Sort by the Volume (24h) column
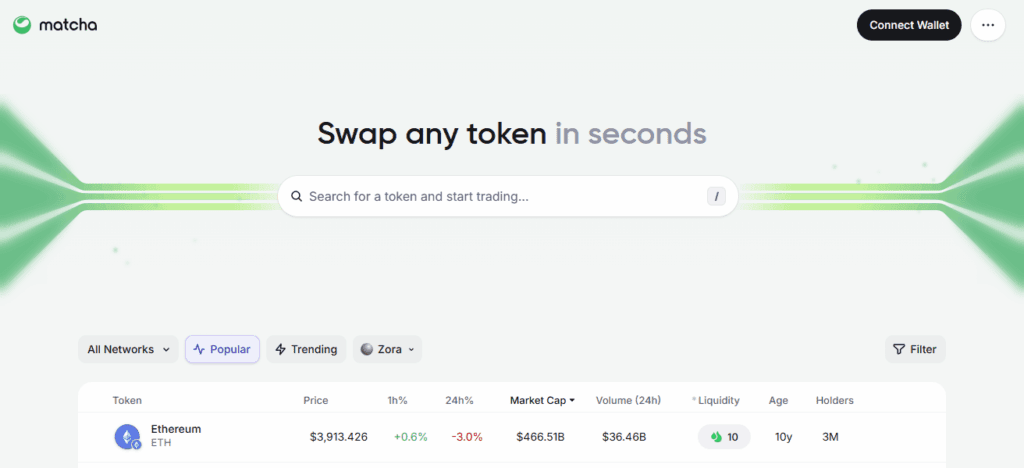The image size is (1024, 468). point(628,401)
